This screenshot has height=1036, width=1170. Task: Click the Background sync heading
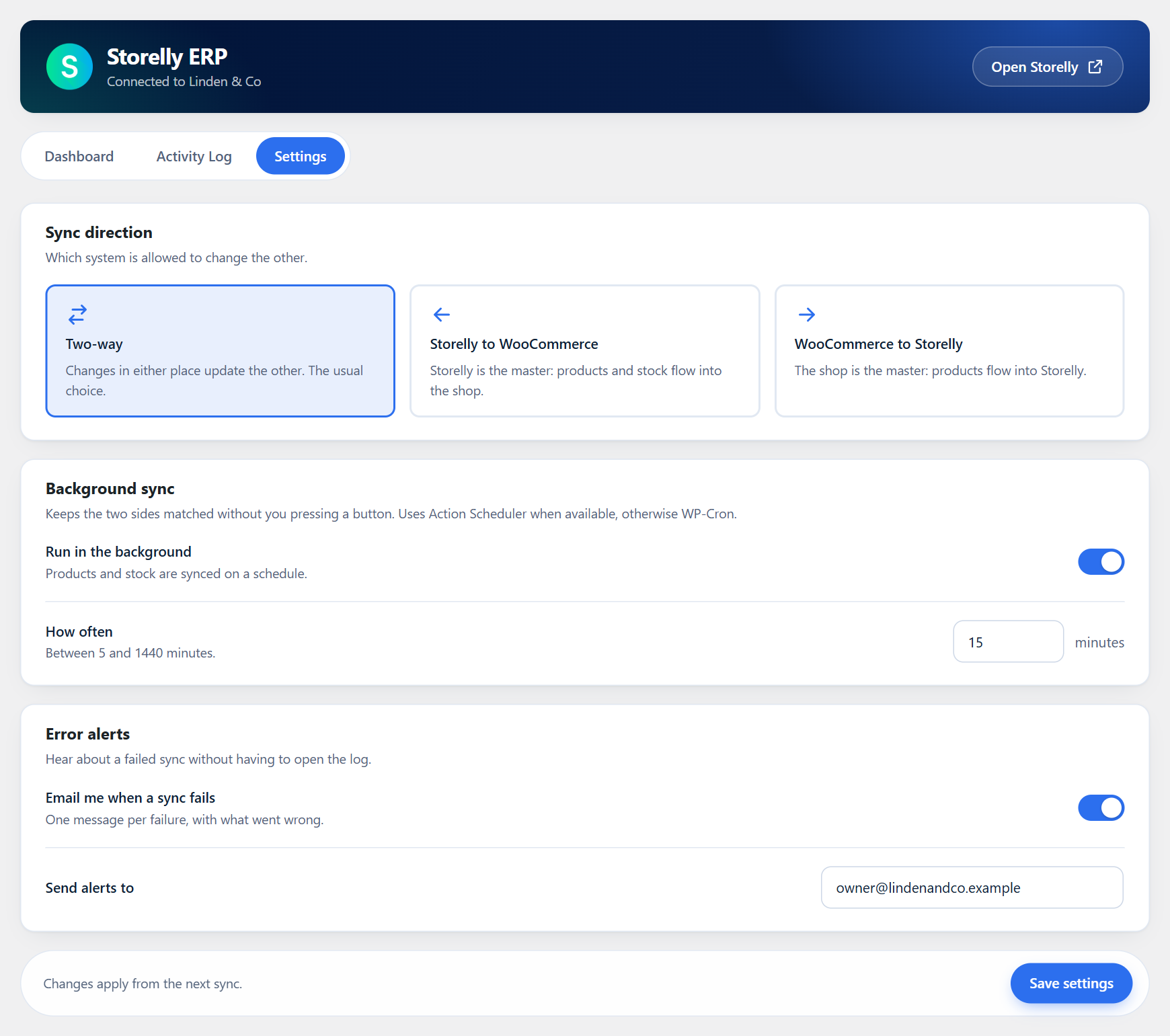[x=110, y=489]
